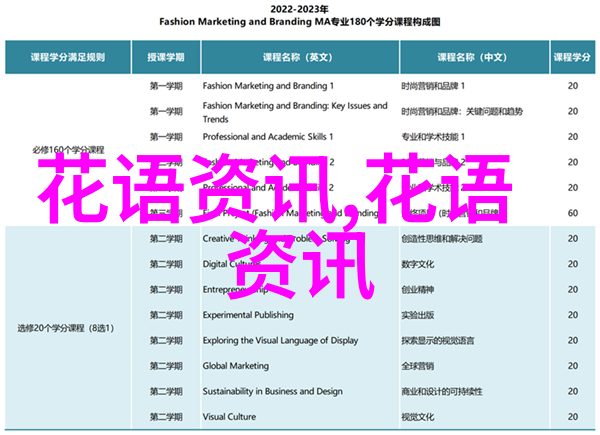The image size is (600, 435).
Task: Select the '课程名称（英文）' column header
Action: pyautogui.click(x=300, y=57)
